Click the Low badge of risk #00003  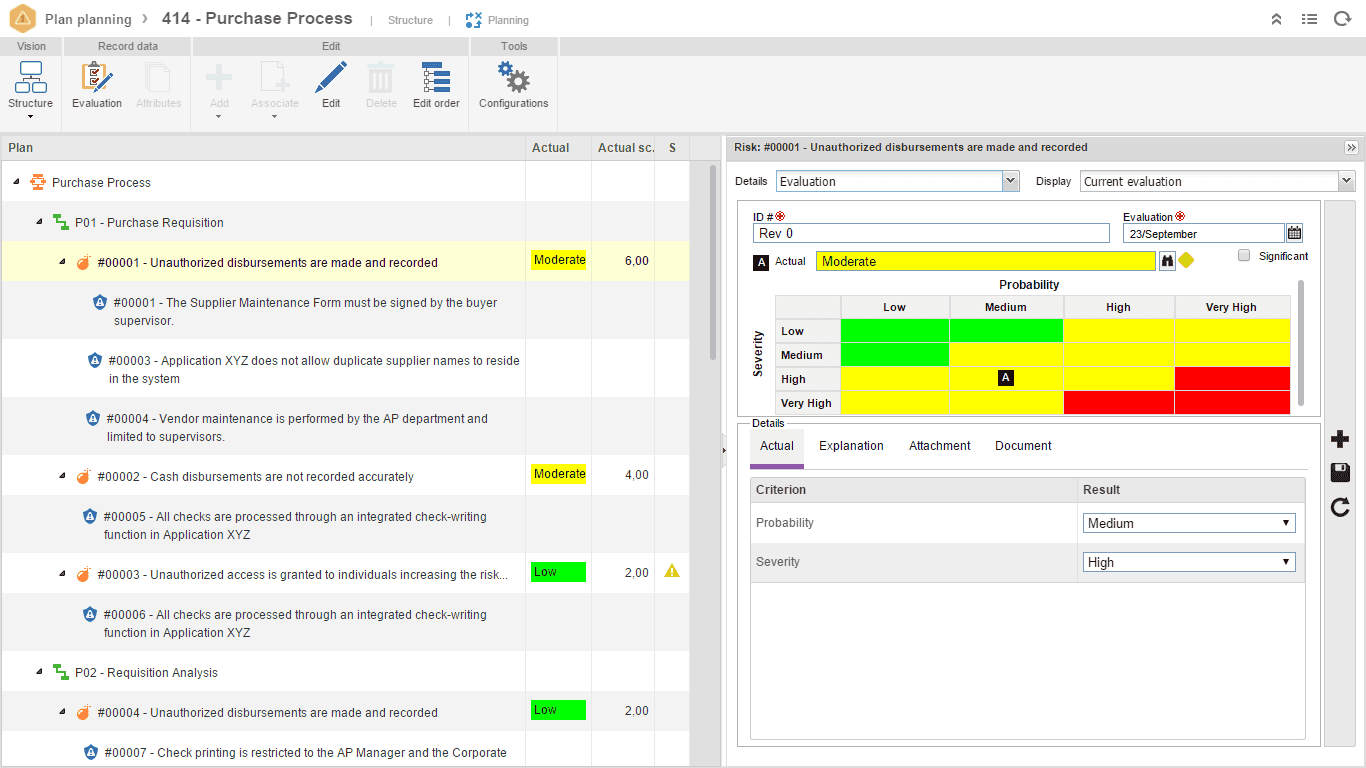[x=559, y=572]
